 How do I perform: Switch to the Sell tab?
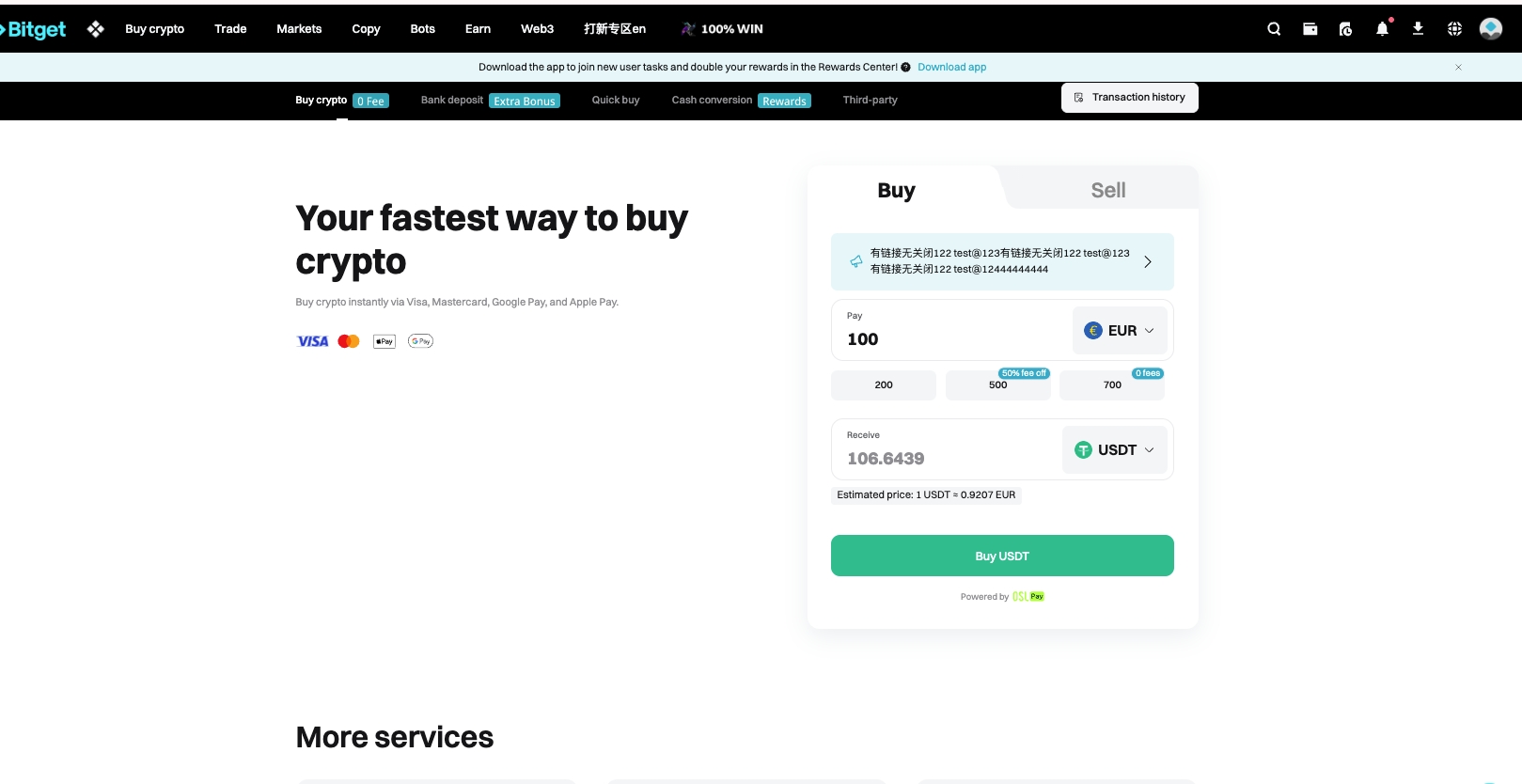coord(1107,190)
